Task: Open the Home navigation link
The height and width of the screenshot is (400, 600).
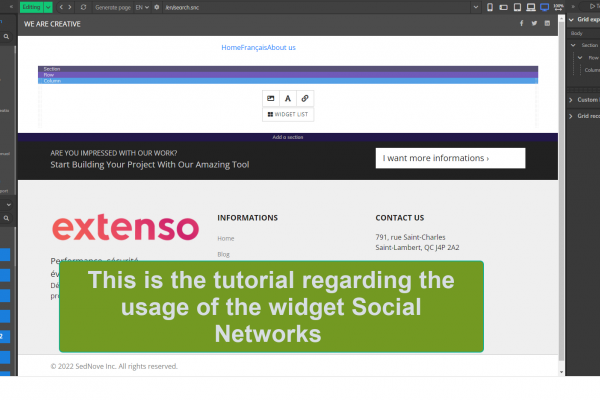Action: click(x=231, y=47)
